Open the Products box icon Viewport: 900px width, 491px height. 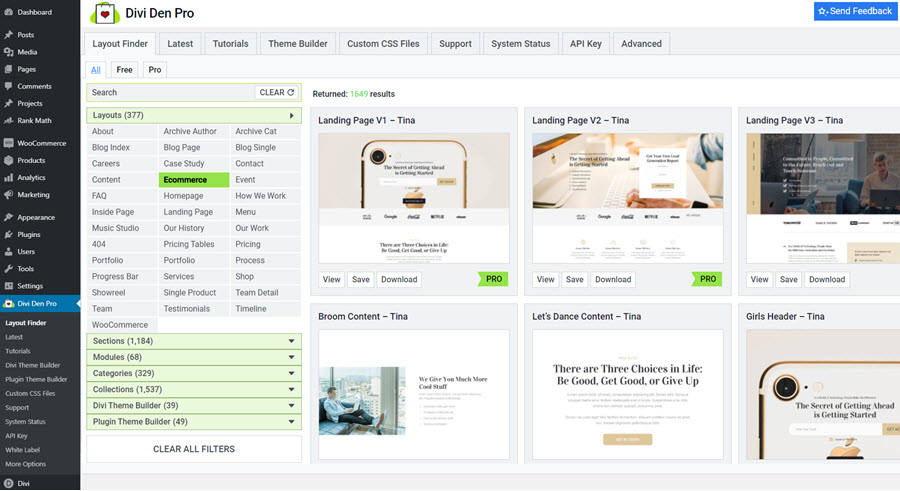coord(8,161)
